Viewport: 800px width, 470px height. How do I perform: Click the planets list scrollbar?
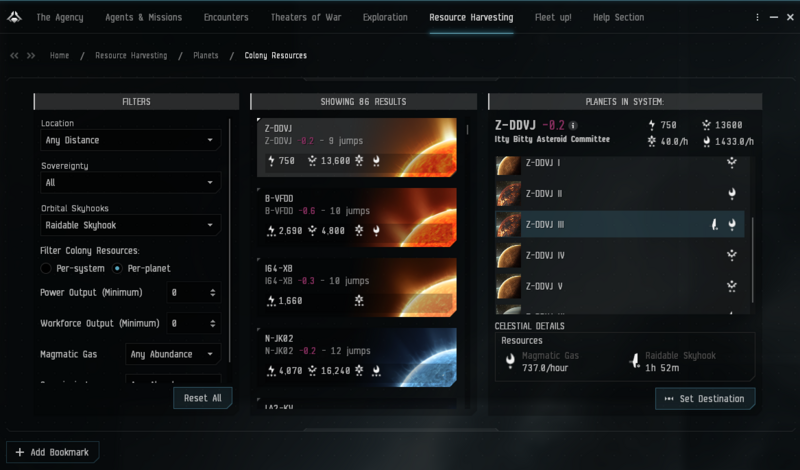(x=753, y=260)
